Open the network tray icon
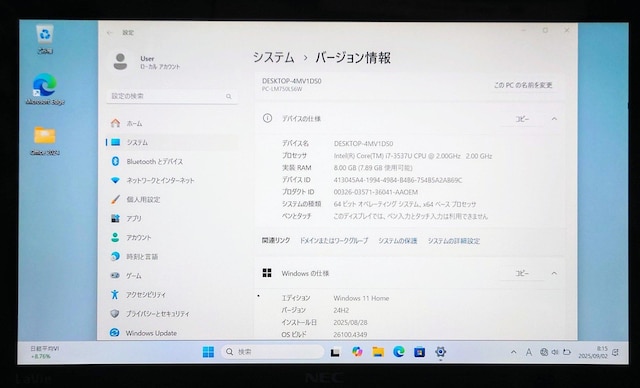 click(544, 352)
